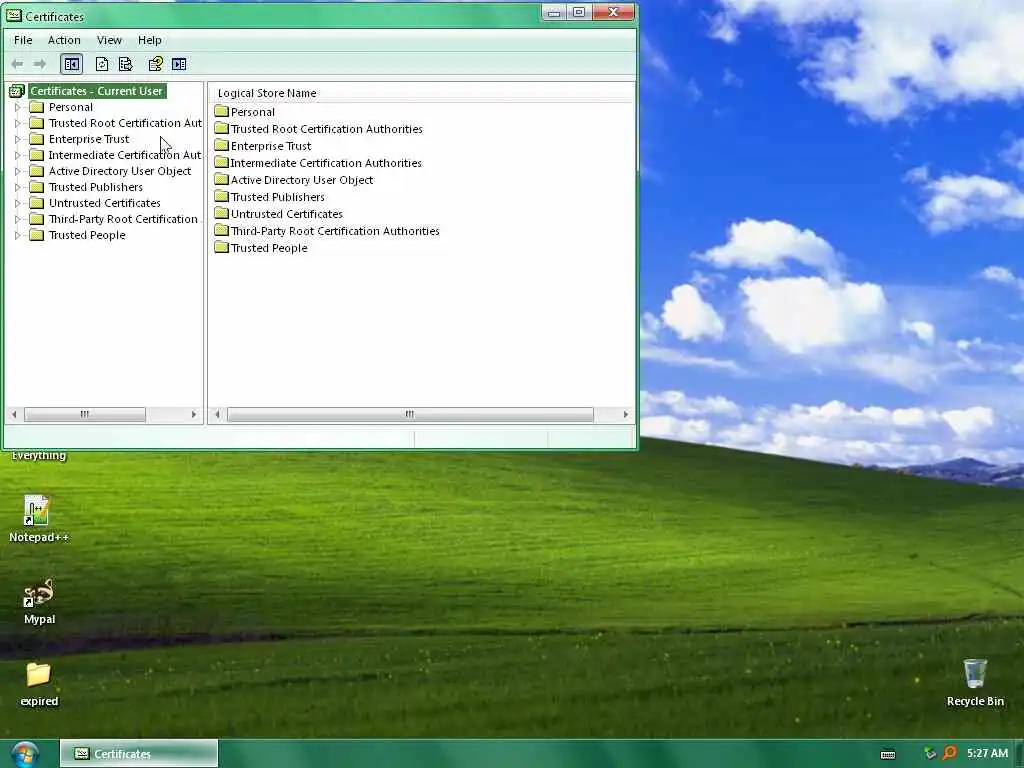Click Intermediate Certification Authorities list folder icon
The width and height of the screenshot is (1024, 768).
pos(221,162)
